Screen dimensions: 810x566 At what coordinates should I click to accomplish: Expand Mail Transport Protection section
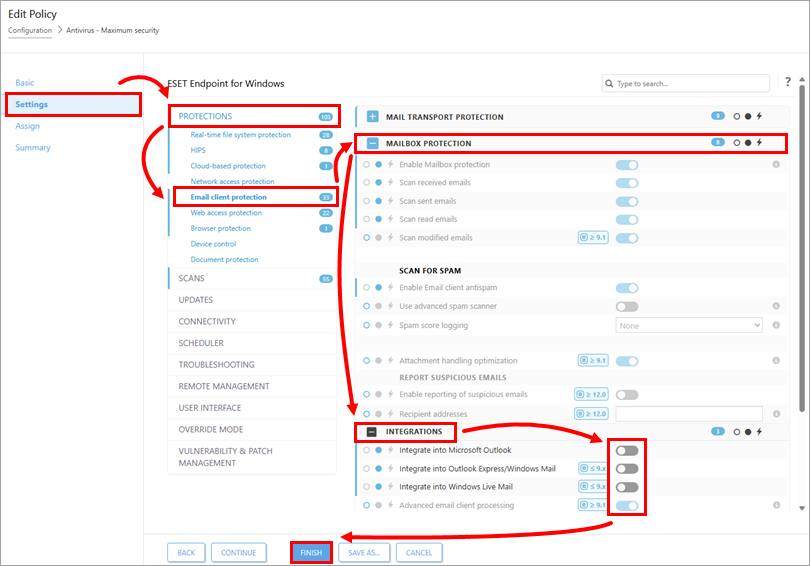(372, 116)
